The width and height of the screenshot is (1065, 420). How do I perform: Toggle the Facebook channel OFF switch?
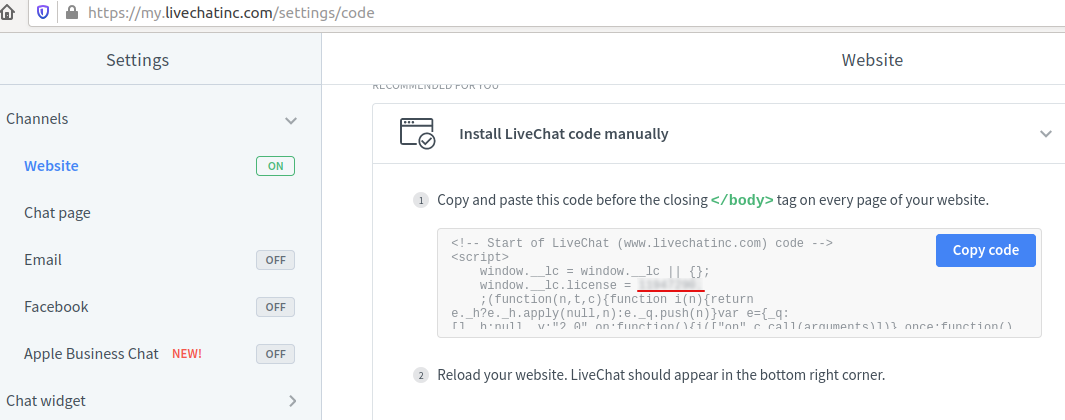point(275,307)
